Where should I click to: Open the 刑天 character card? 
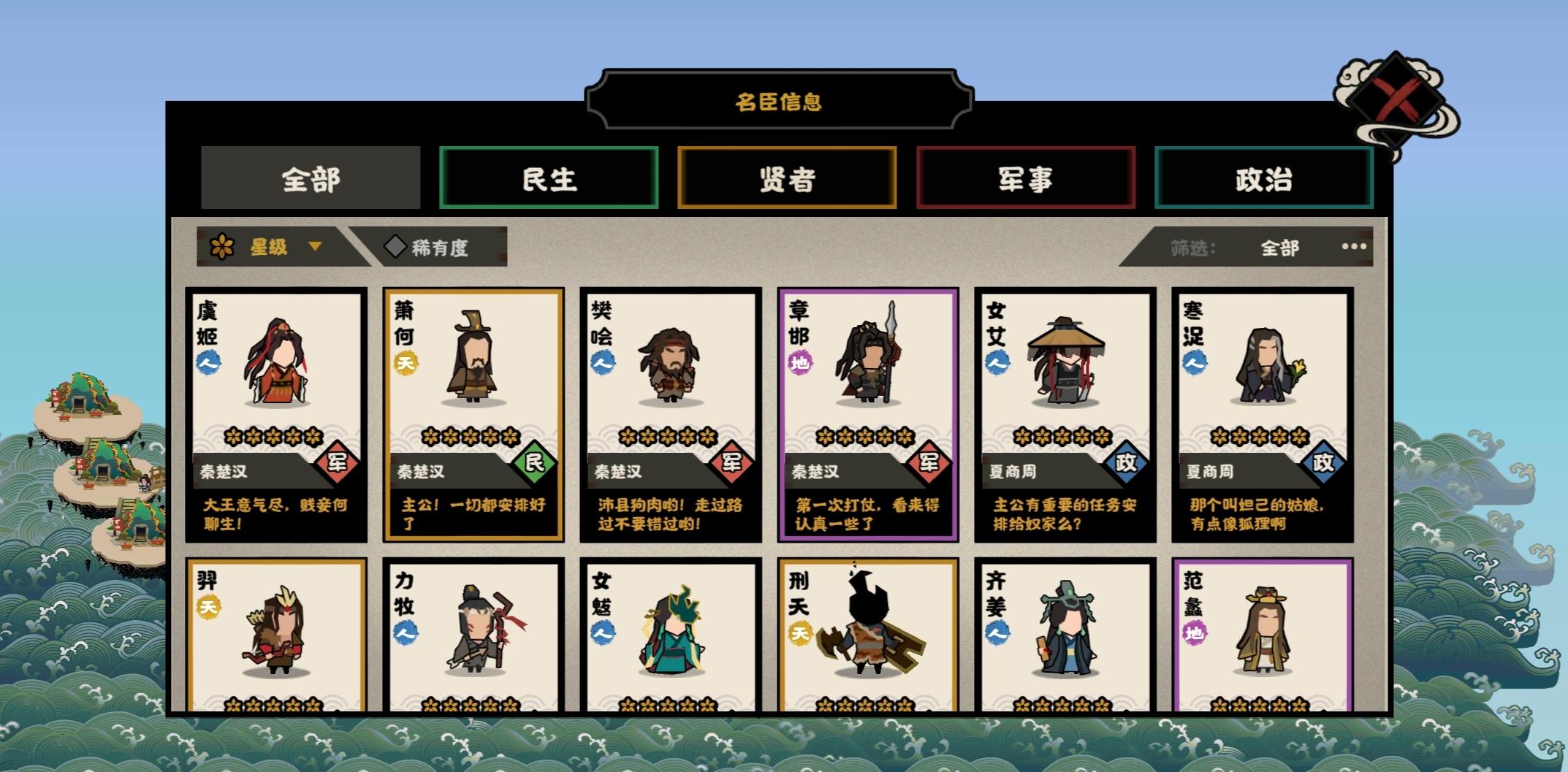[x=868, y=635]
